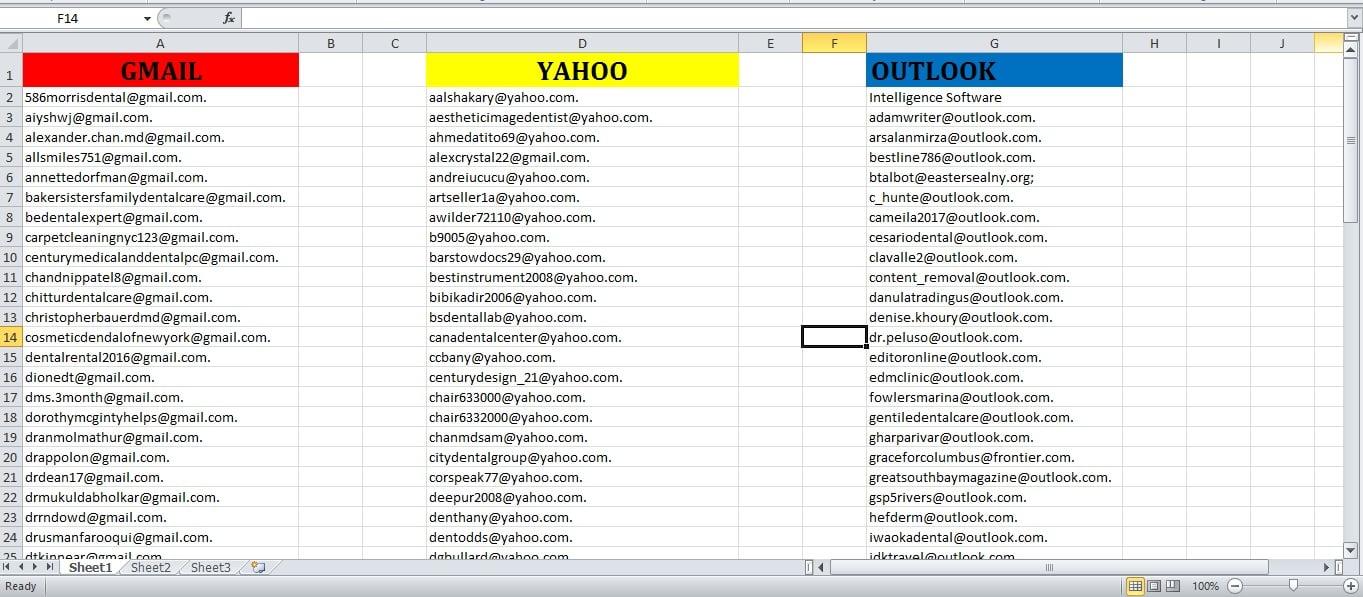Open the Sheet3 tab
The image size is (1363, 597).
click(x=209, y=567)
